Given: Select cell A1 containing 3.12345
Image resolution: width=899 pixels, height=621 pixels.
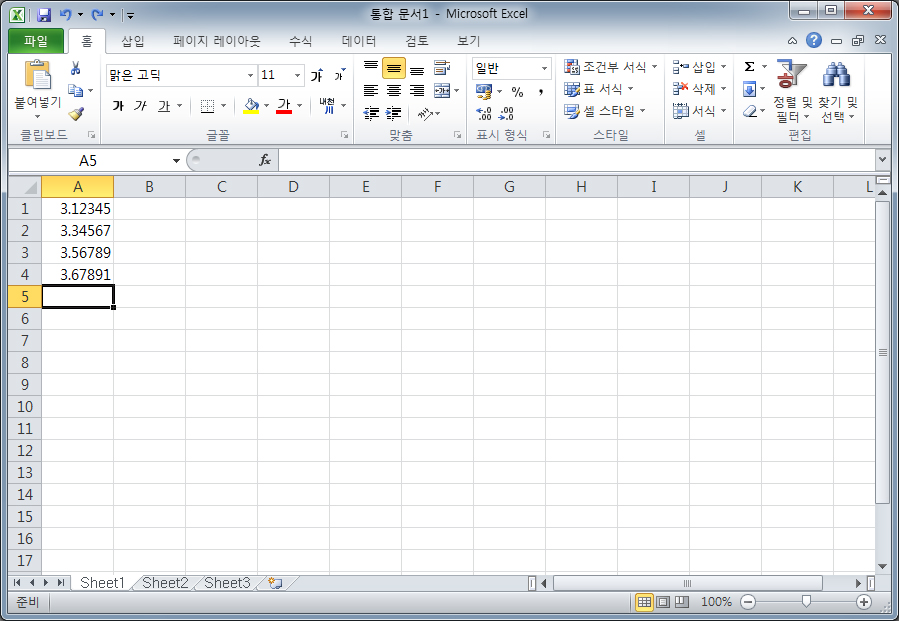Looking at the screenshot, I should [77, 209].
